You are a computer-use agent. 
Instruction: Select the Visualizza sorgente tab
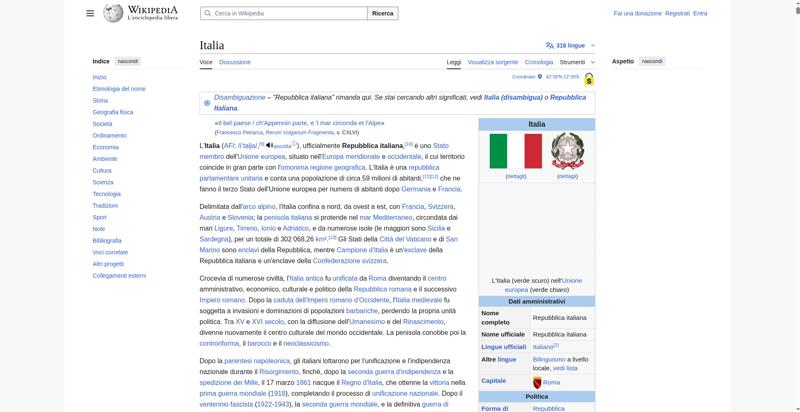(x=492, y=62)
